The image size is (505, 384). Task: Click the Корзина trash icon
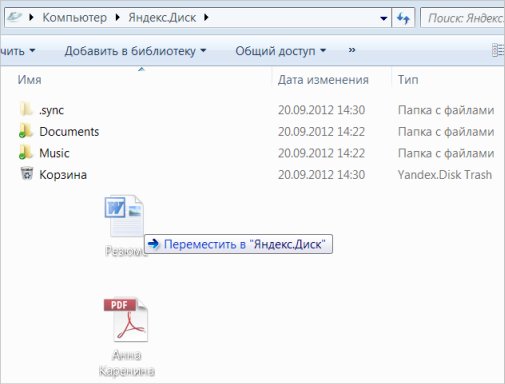coord(27,174)
